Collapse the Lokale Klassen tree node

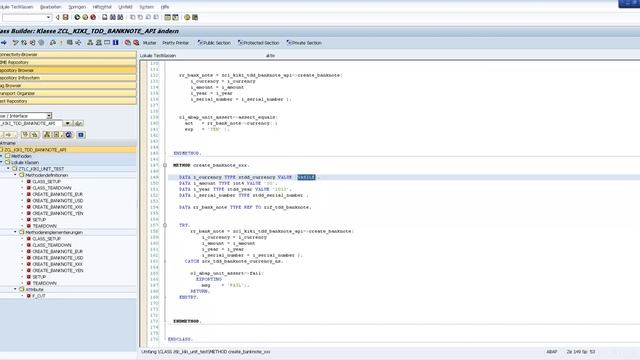(x=1, y=162)
